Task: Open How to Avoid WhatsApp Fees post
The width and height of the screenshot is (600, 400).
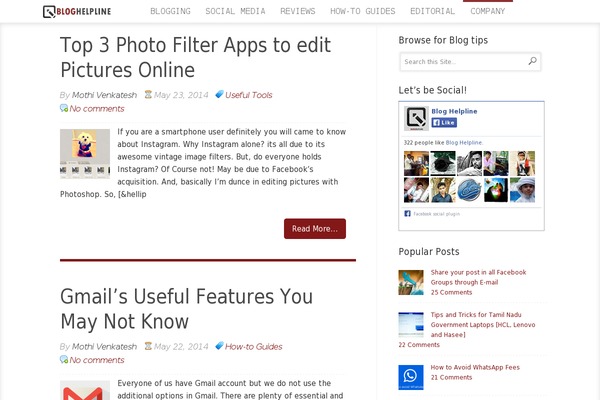Action: point(475,367)
